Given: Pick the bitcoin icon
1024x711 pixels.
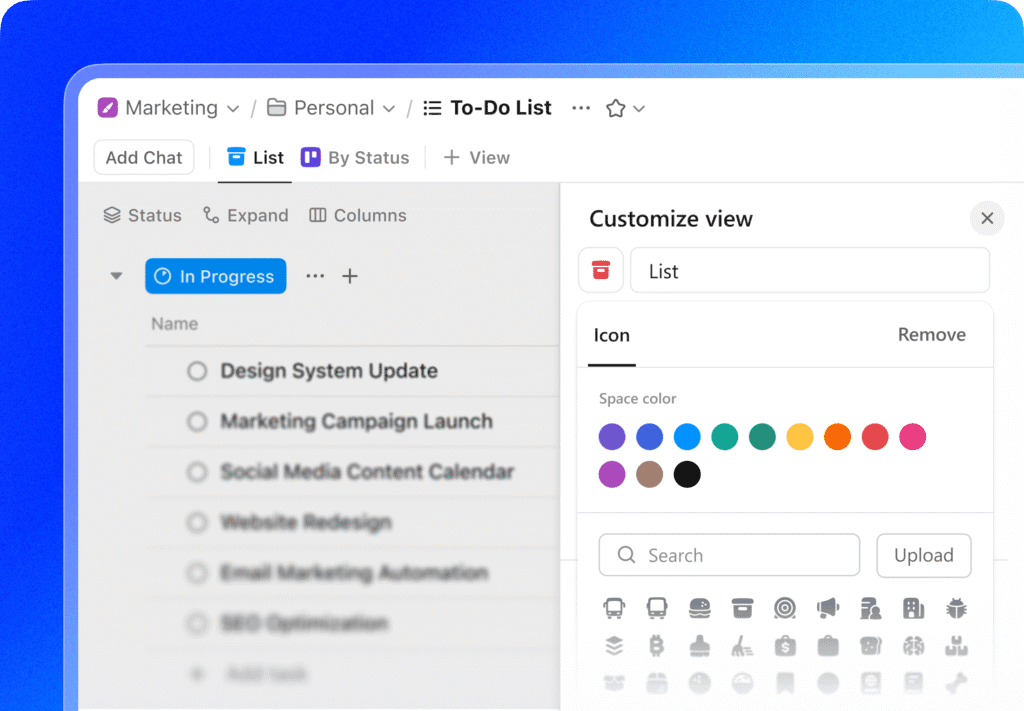Looking at the screenshot, I should click(x=657, y=646).
